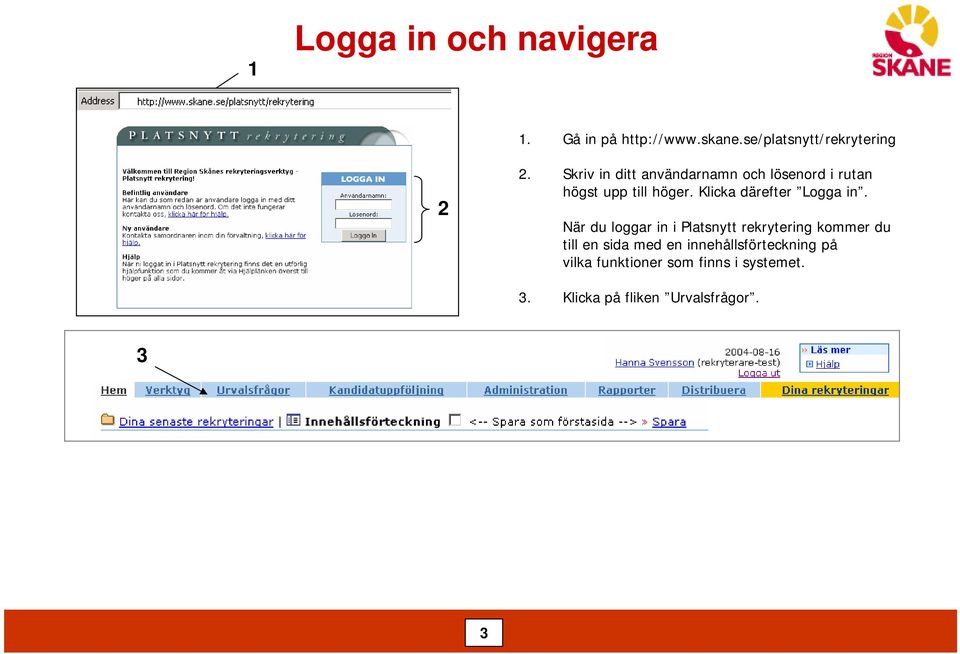Click the Spara link
Viewport: 960px width, 654px height.
click(x=669, y=421)
